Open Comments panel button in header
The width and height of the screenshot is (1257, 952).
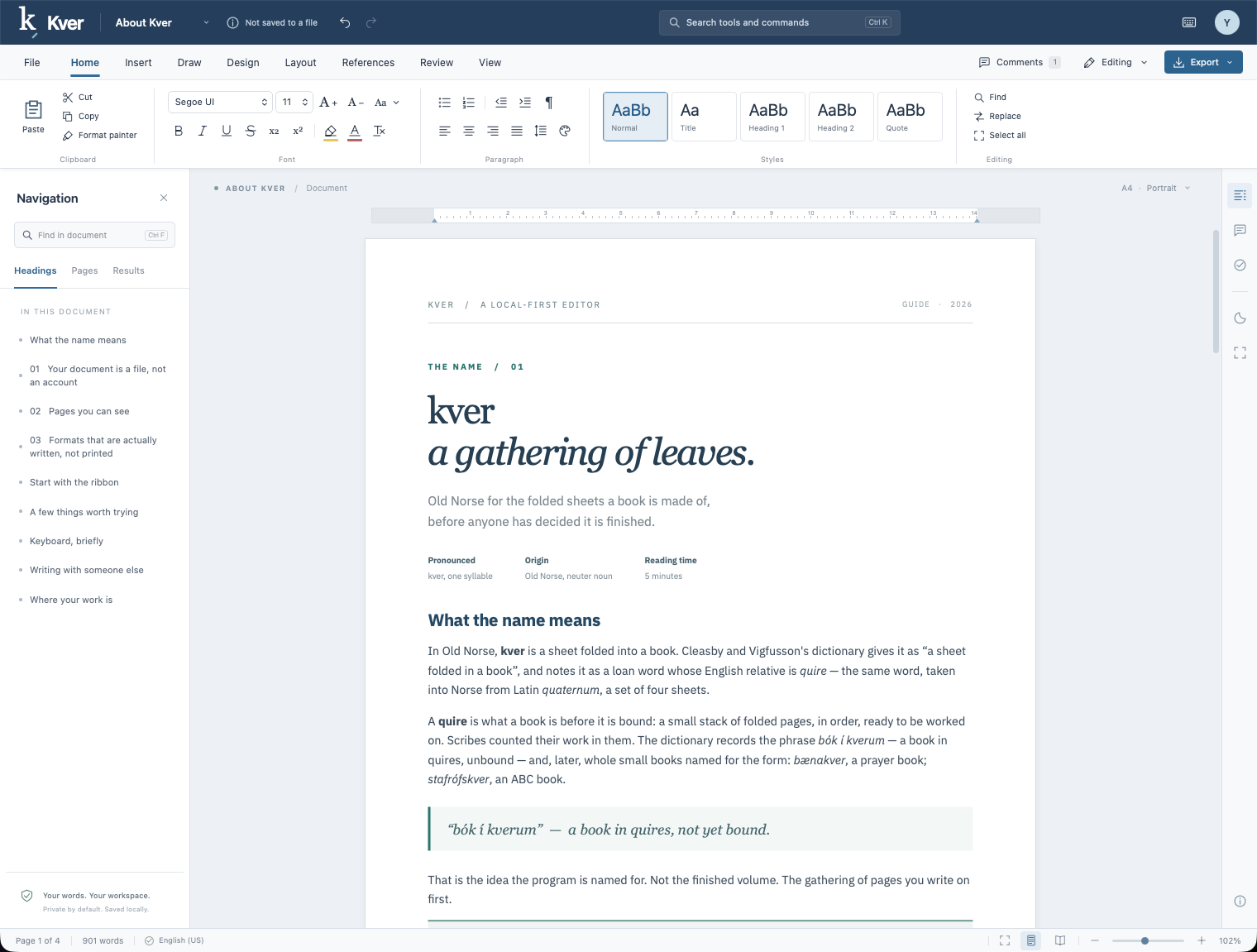pyautogui.click(x=1020, y=62)
